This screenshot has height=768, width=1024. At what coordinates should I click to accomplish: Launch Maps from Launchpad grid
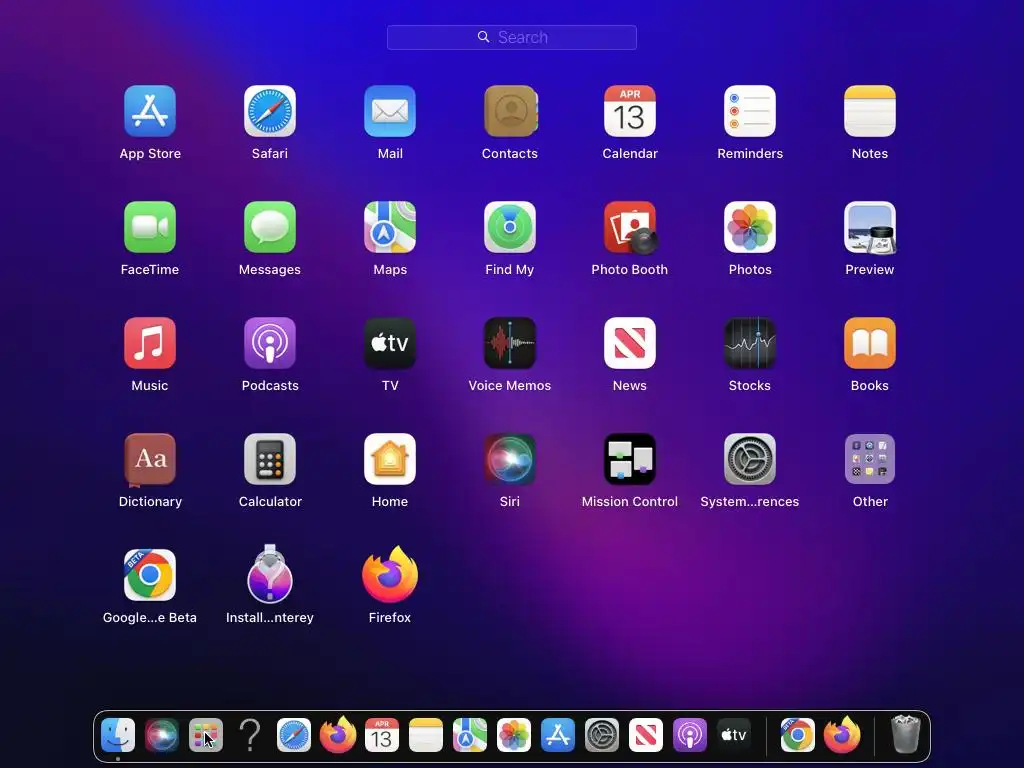coord(390,227)
